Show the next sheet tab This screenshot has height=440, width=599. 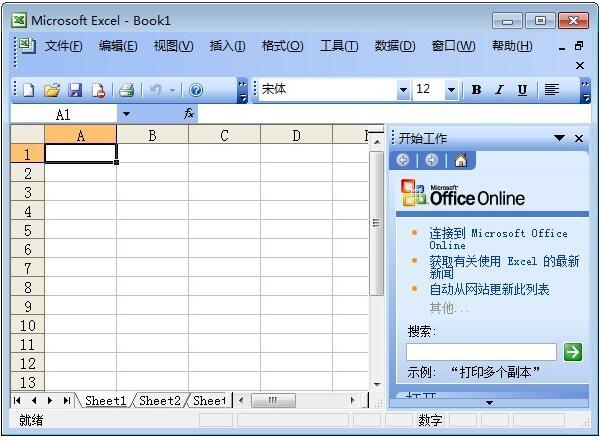(x=50, y=400)
